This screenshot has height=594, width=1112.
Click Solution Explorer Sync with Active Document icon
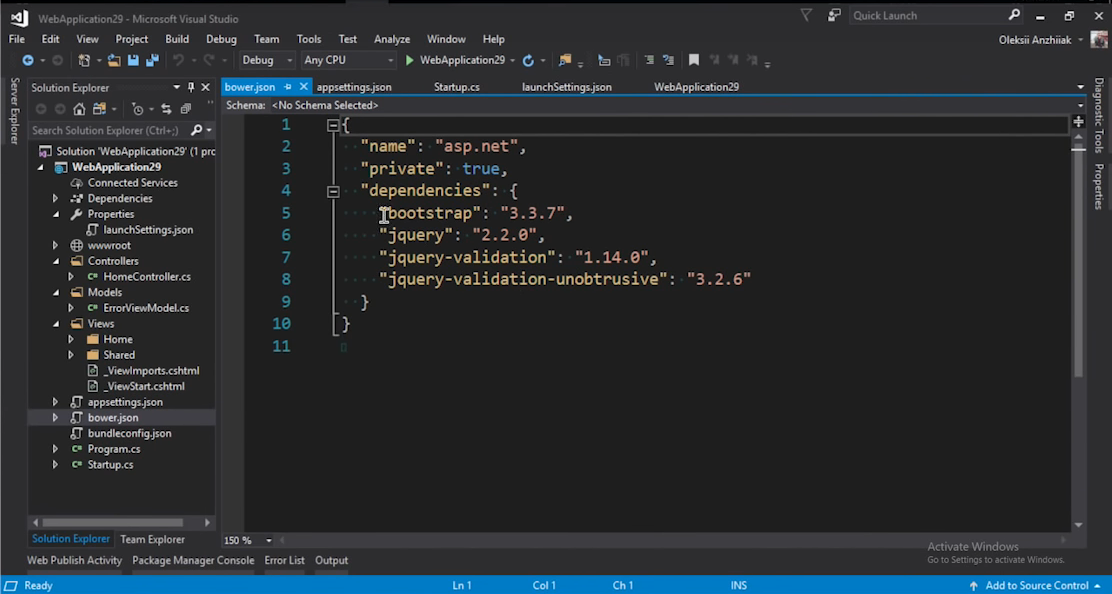(166, 109)
